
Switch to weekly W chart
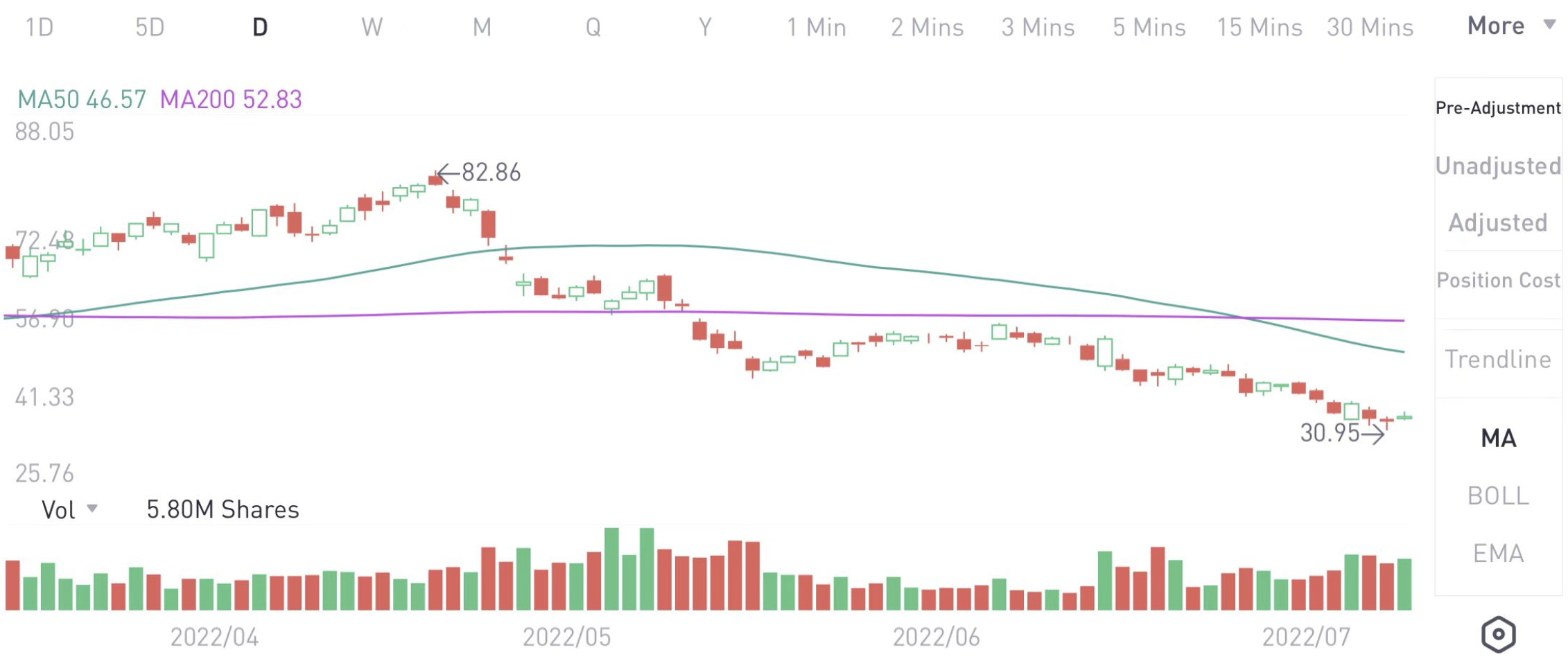click(x=372, y=28)
